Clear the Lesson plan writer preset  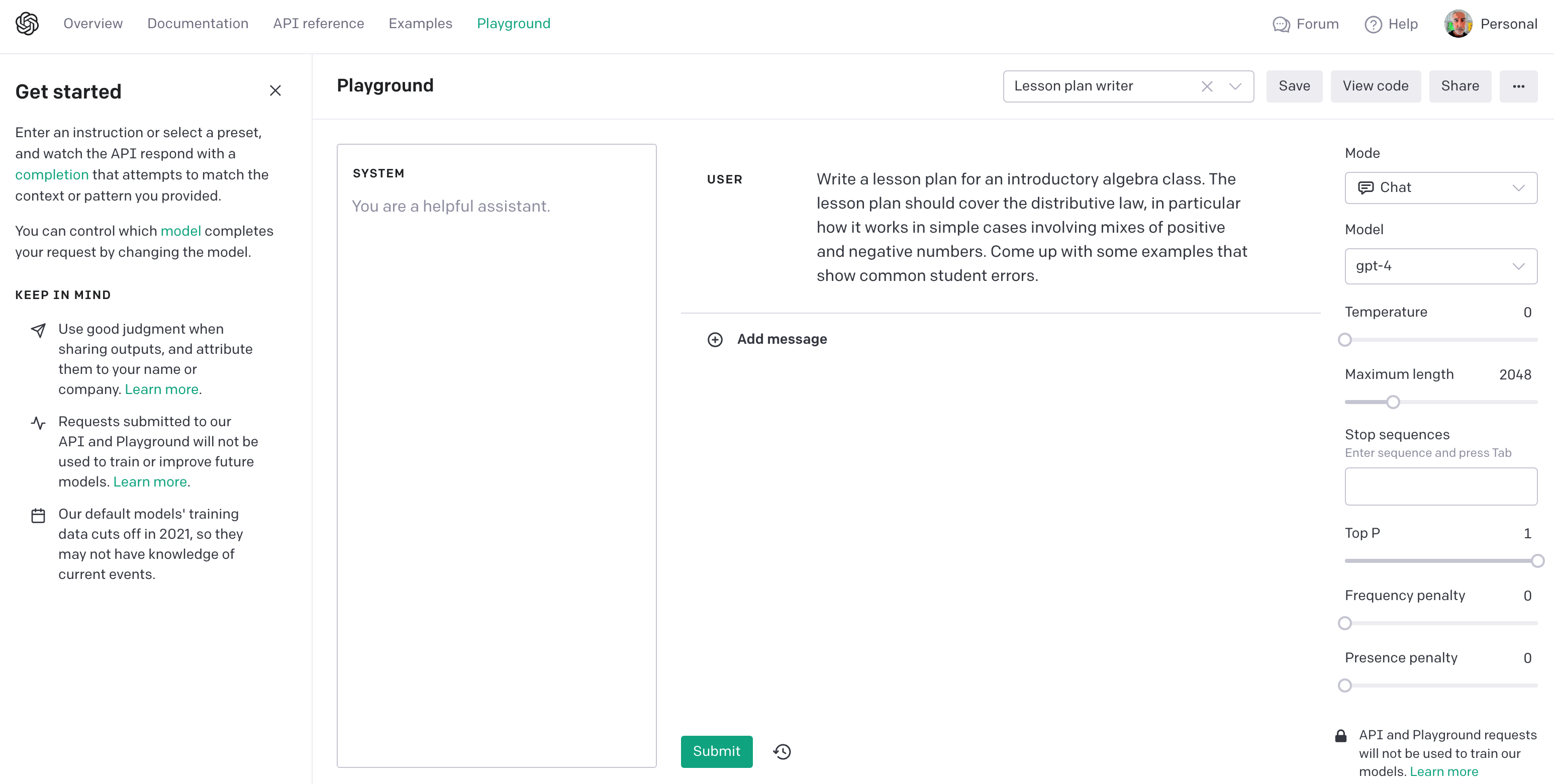tap(1207, 86)
